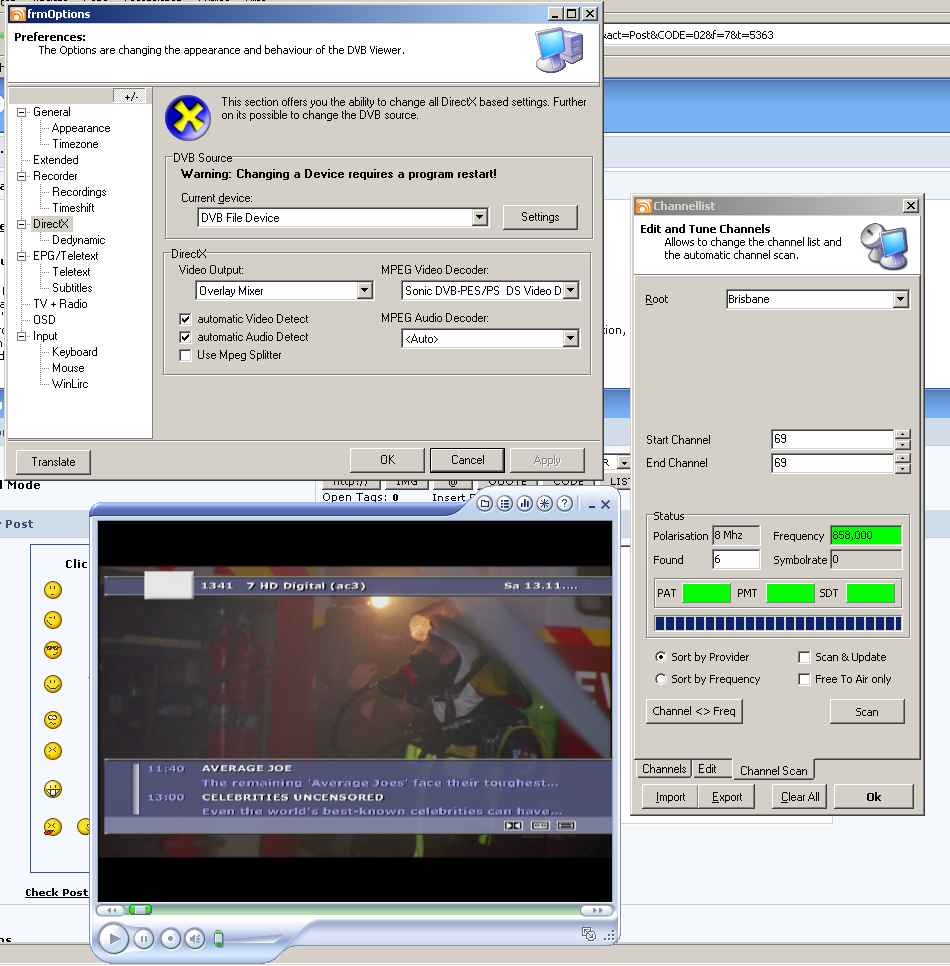
Task: Open the Video Output dropdown
Action: tap(364, 291)
